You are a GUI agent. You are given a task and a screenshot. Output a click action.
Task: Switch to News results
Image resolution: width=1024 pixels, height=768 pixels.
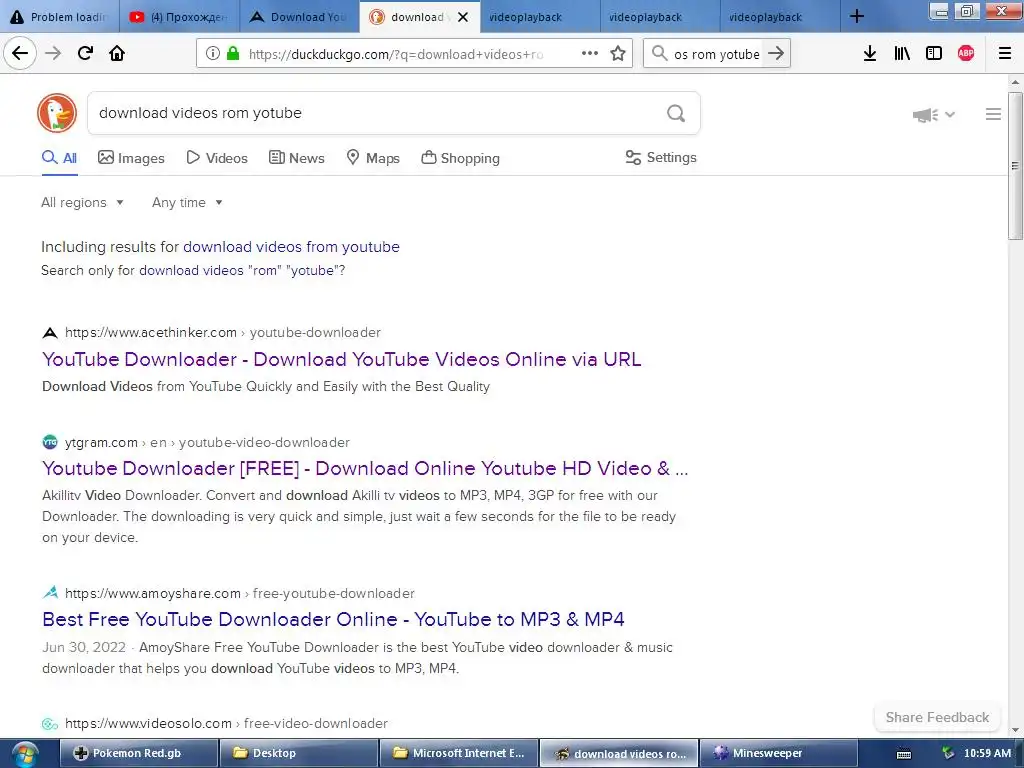(296, 158)
